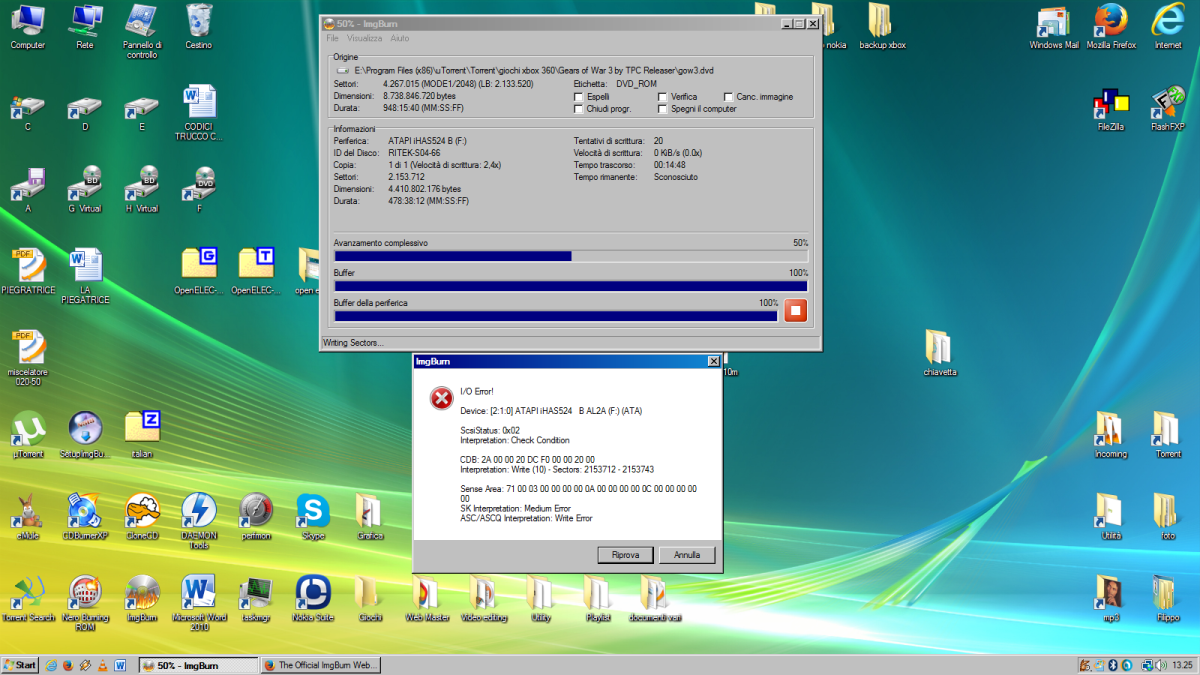Switch to The Official ImgBurn Web taskbar window
Screen dimensions: 1200x675
point(320,665)
